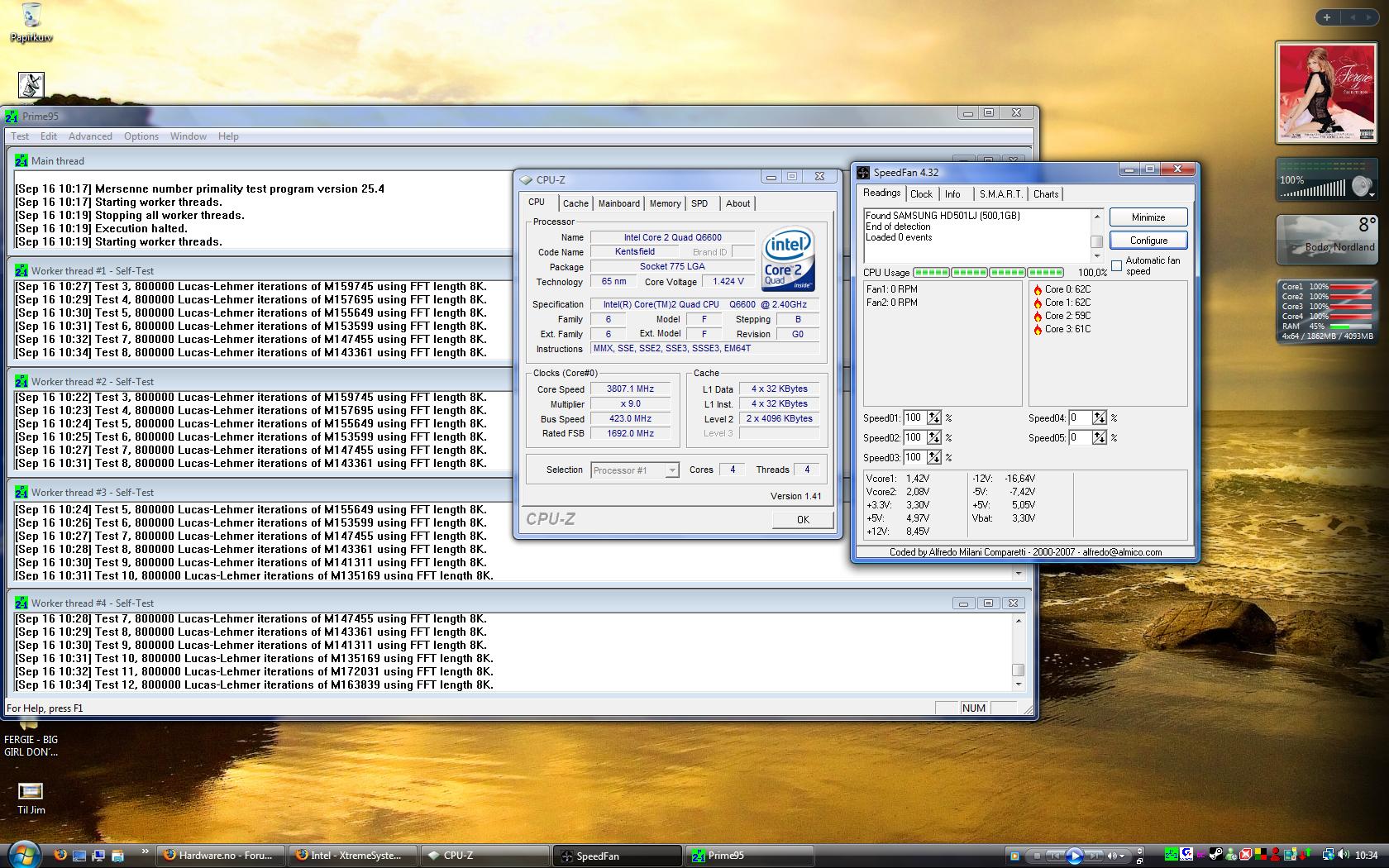Click the Configure button in SpeedFan
Image resolution: width=1389 pixels, height=868 pixels.
click(1148, 241)
